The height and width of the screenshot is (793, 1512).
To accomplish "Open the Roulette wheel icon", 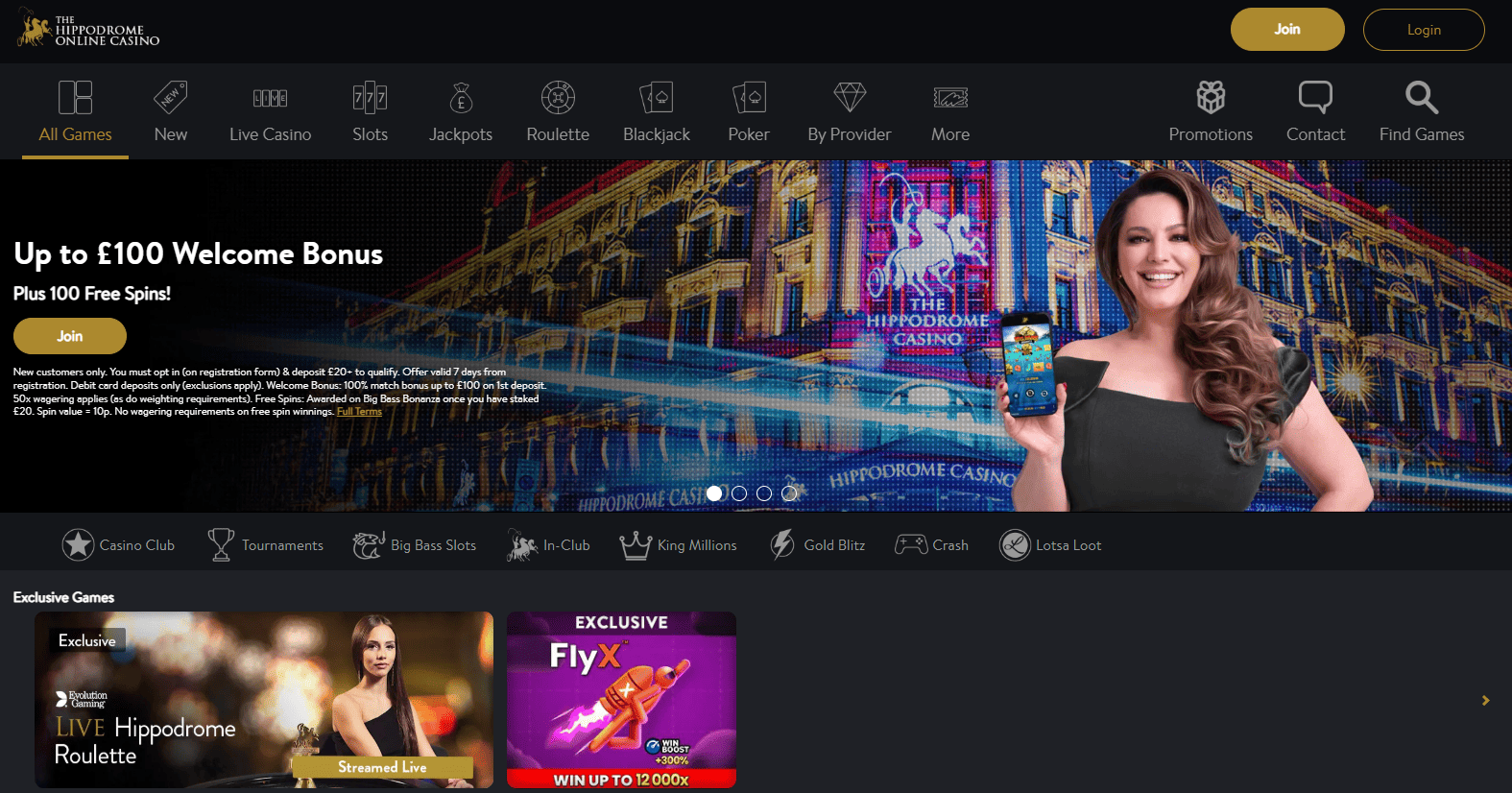I will click(558, 97).
